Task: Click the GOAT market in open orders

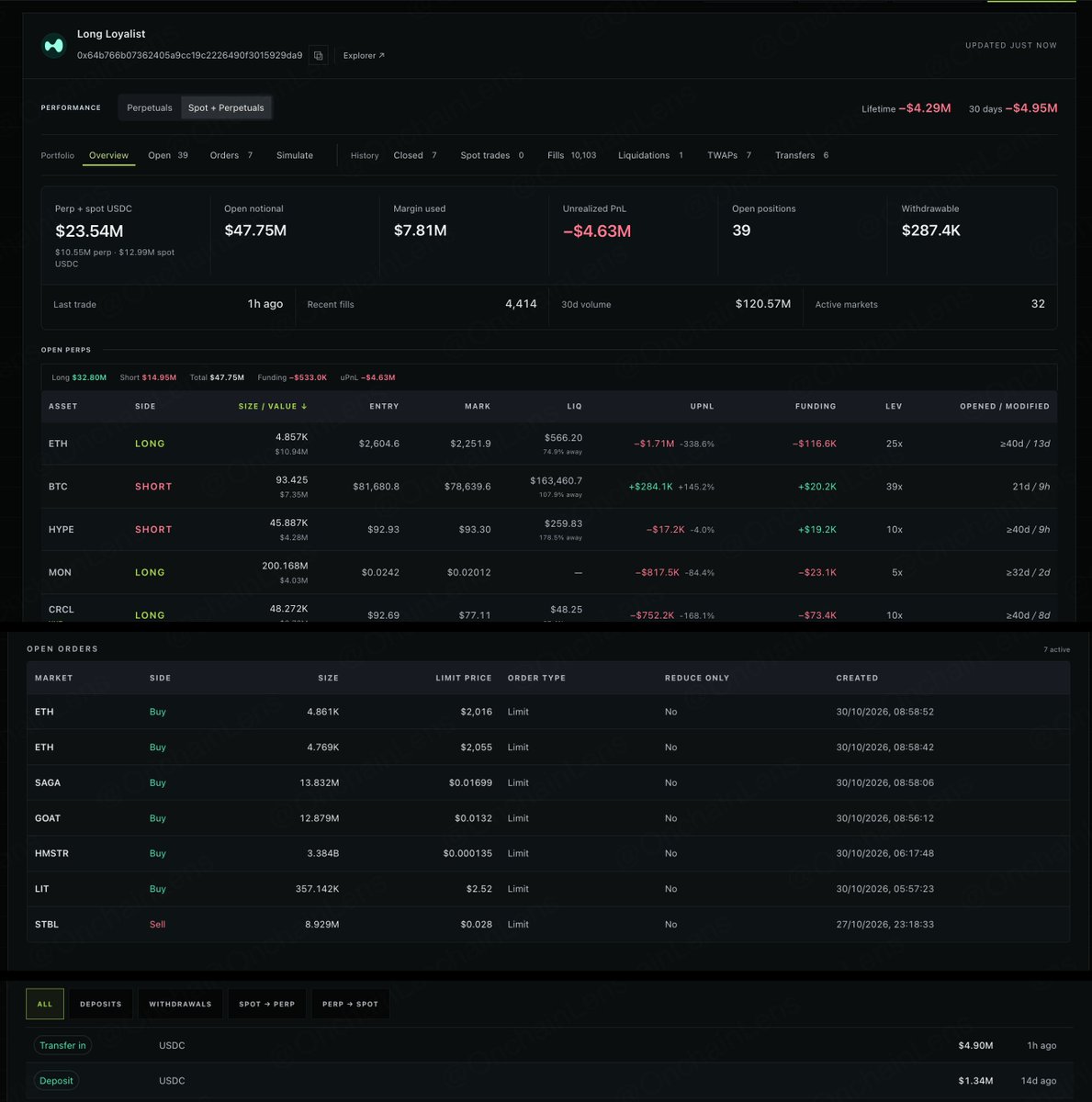Action: tap(48, 818)
